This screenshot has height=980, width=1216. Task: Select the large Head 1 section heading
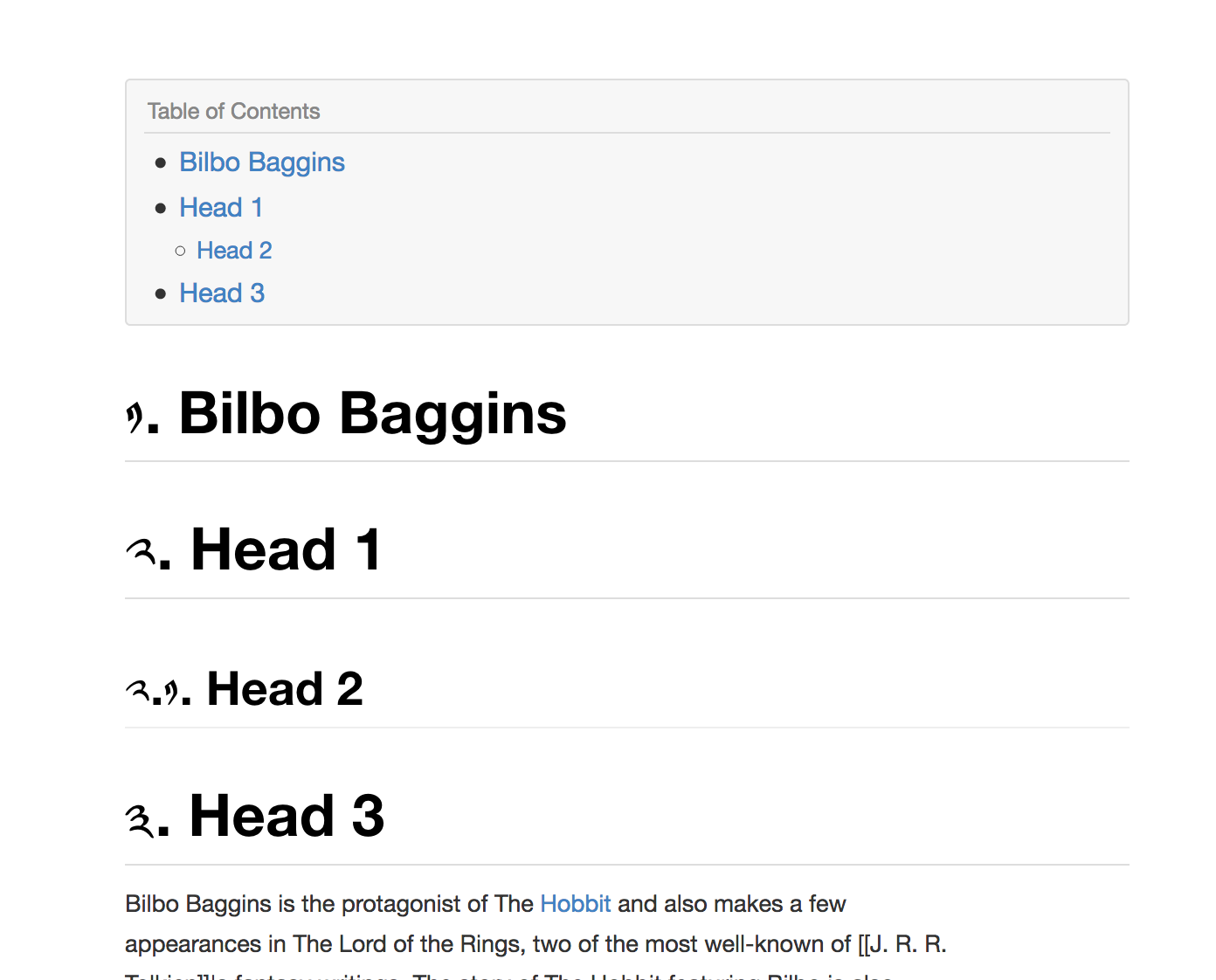coord(286,550)
